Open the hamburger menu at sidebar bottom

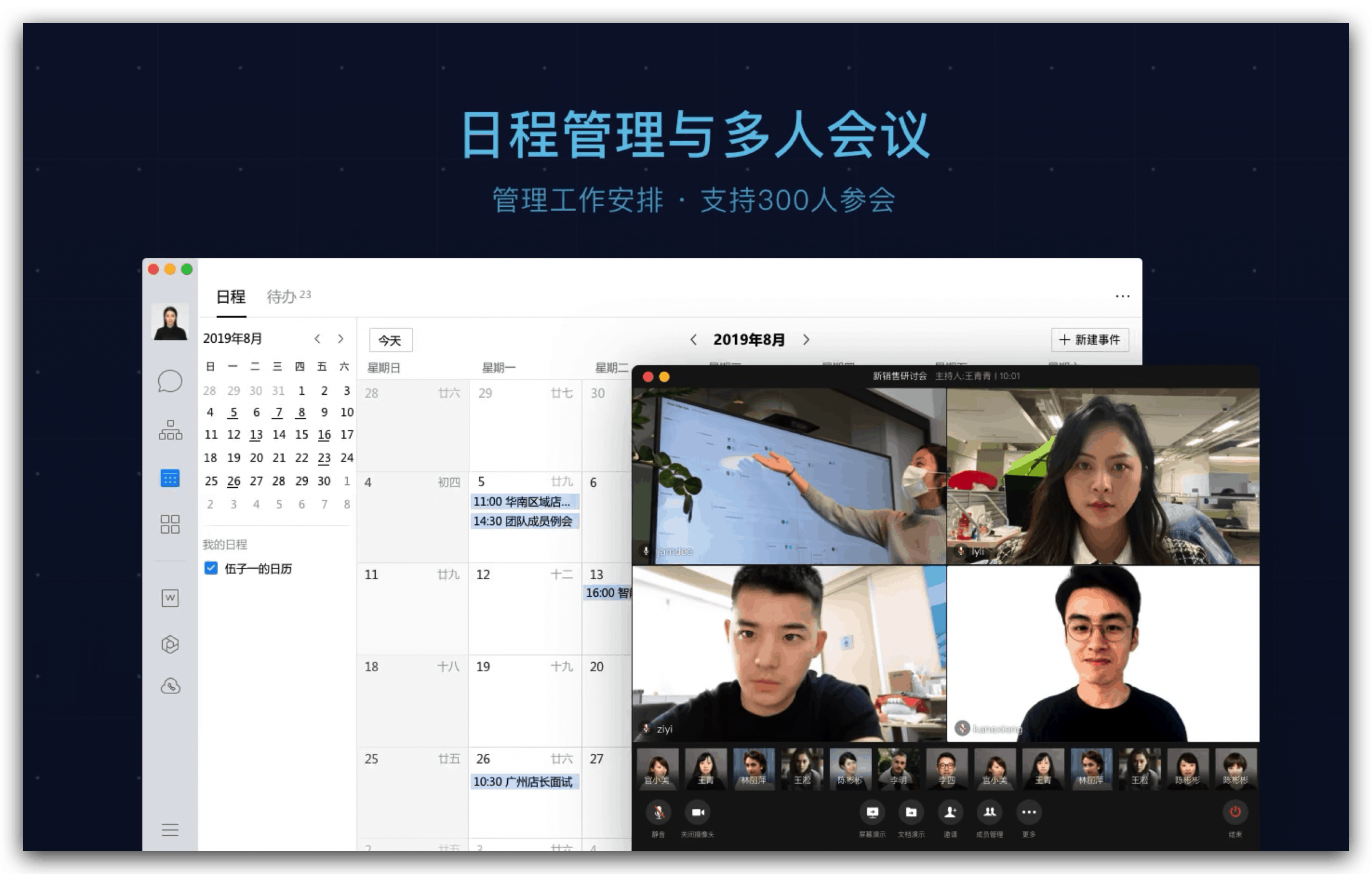pos(170,829)
